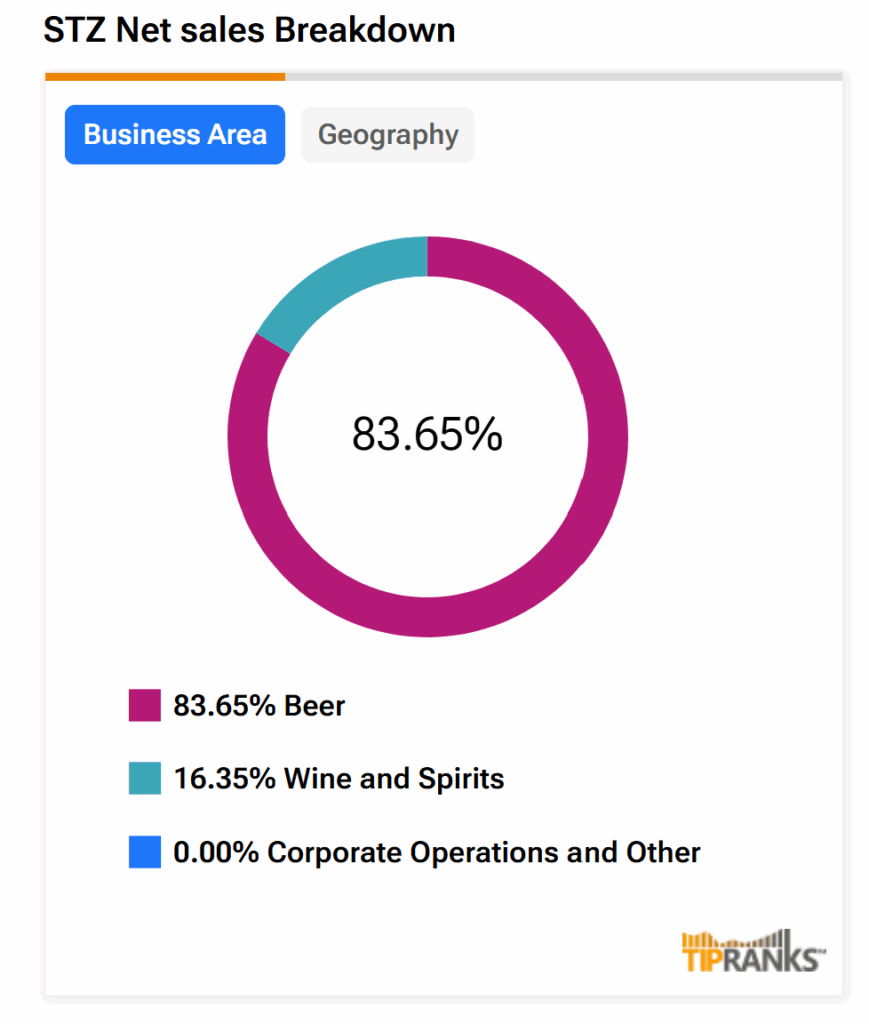Click the 0.00% figure in the legend
The image size is (869, 1024).
(216, 852)
